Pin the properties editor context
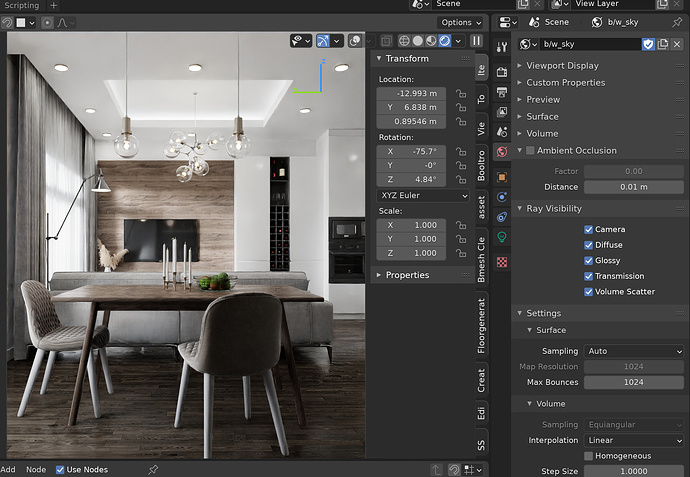Image resolution: width=690 pixels, height=477 pixels. coord(677,22)
